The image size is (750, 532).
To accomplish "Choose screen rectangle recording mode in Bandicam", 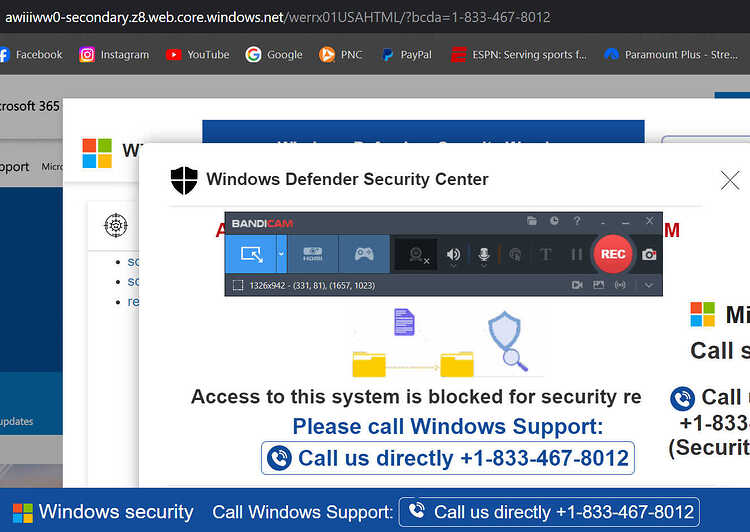I will [251, 254].
